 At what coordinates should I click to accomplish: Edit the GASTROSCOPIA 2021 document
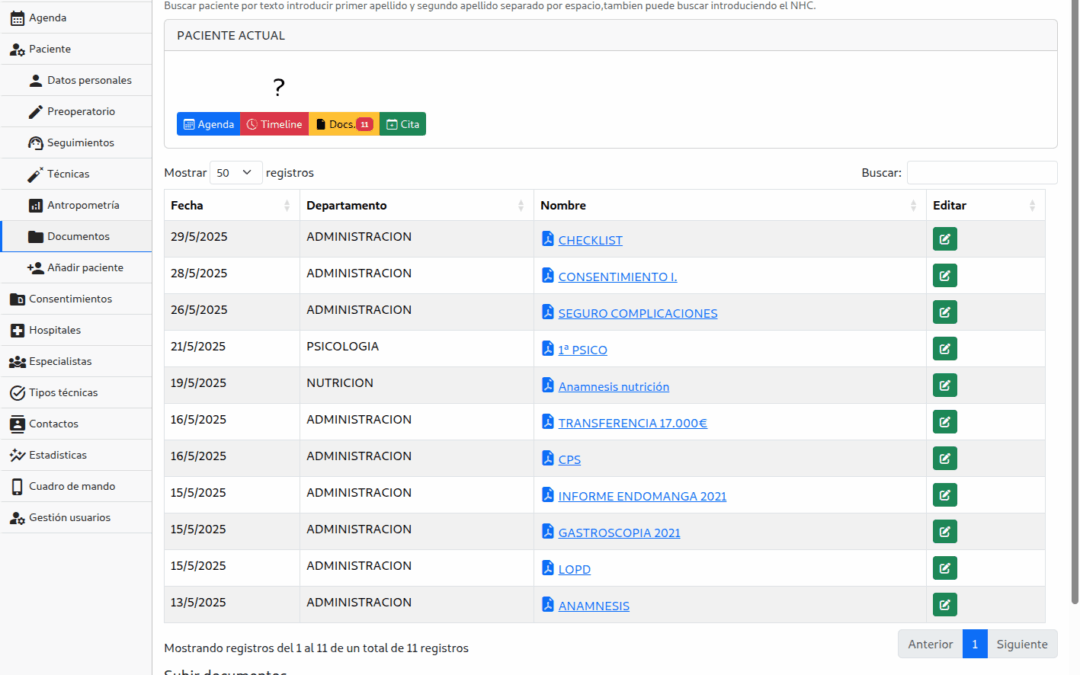[x=944, y=531]
